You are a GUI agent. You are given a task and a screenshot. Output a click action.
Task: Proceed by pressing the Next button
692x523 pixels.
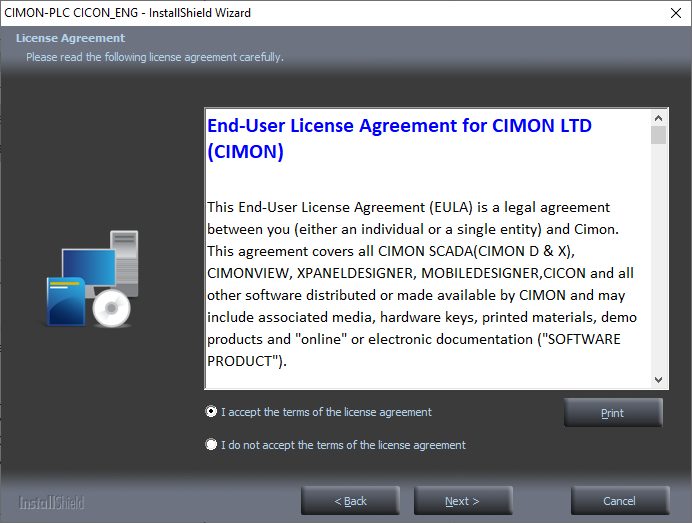(463, 501)
